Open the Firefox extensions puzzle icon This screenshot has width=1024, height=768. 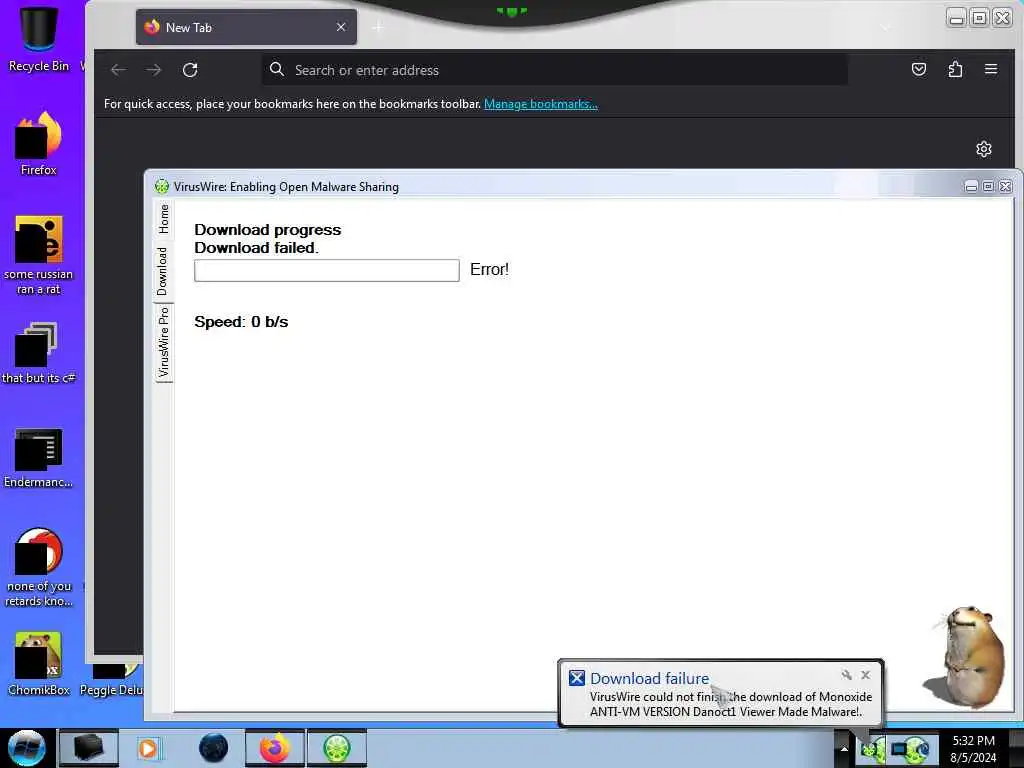[x=955, y=69]
